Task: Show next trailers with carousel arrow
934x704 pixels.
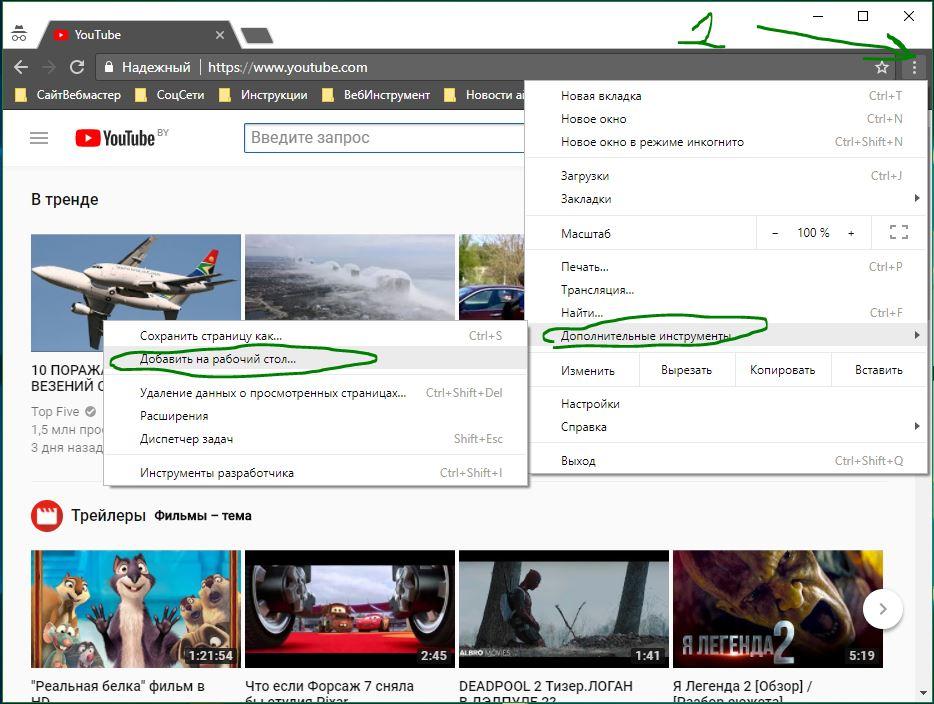Action: [x=883, y=609]
